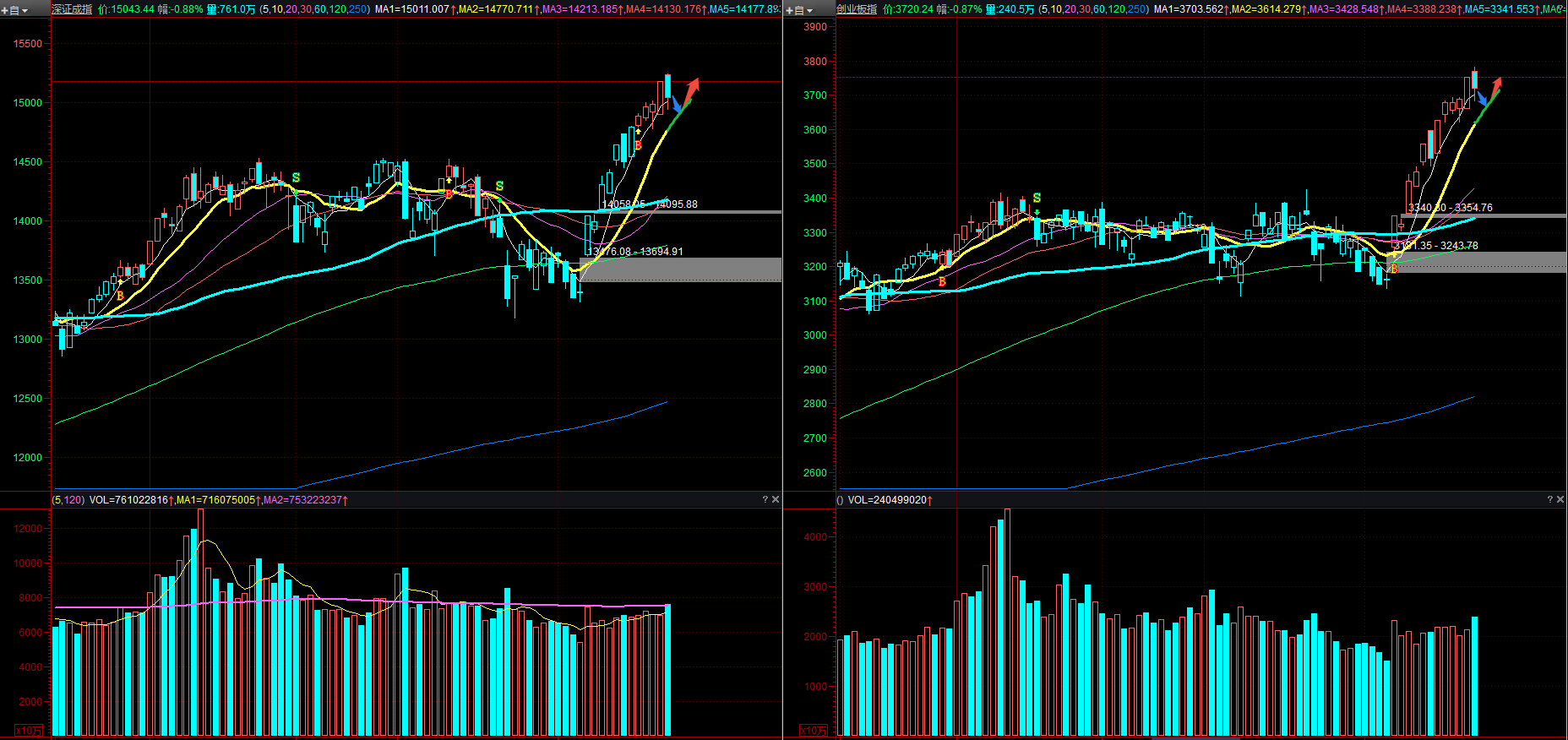This screenshot has height=740, width=1568.
Task: Click blue down-arrow marker on right chart
Action: (1481, 100)
